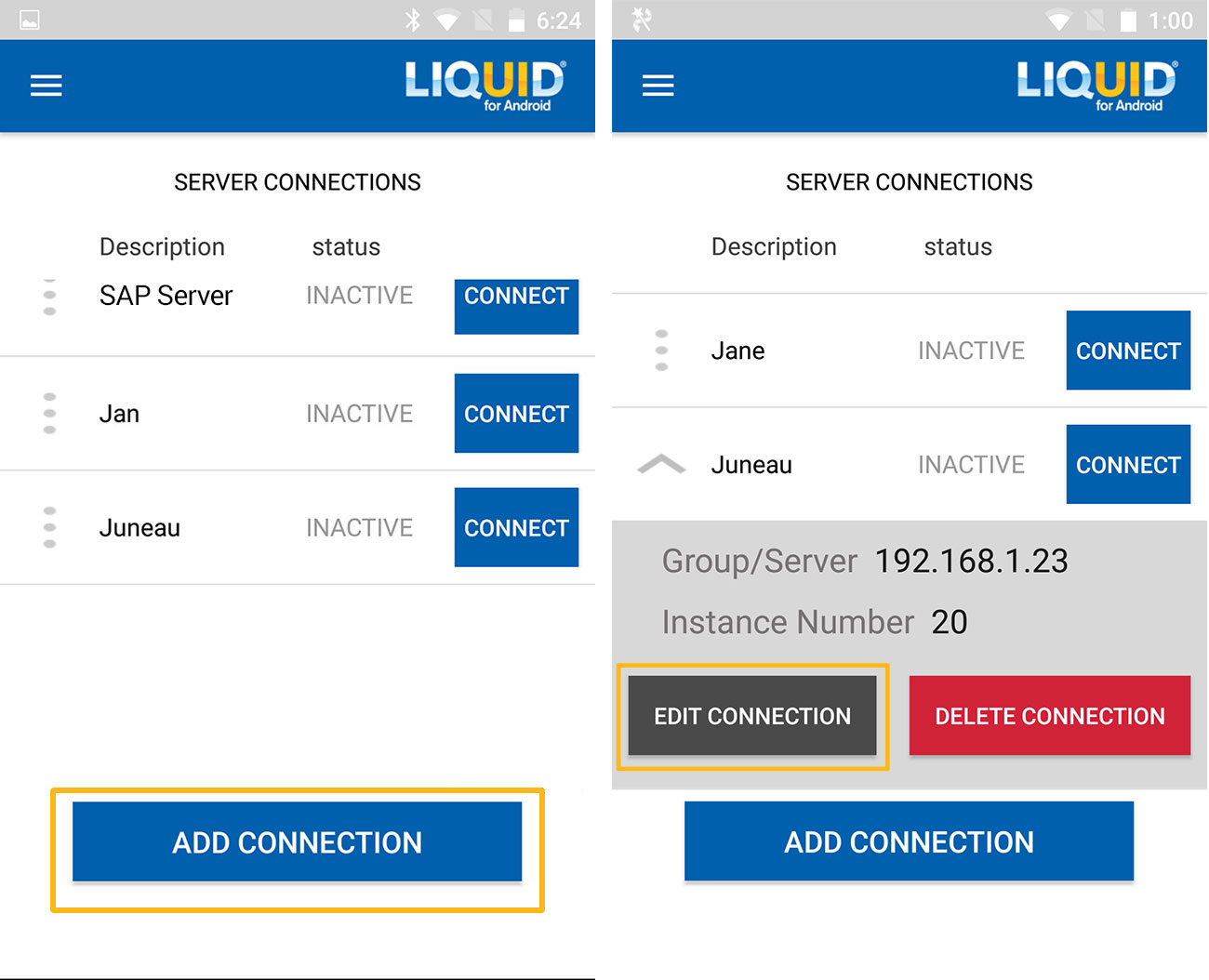Screen dimensions: 1209x980
Task: Open the hamburger menu on the right screen
Action: [x=658, y=86]
